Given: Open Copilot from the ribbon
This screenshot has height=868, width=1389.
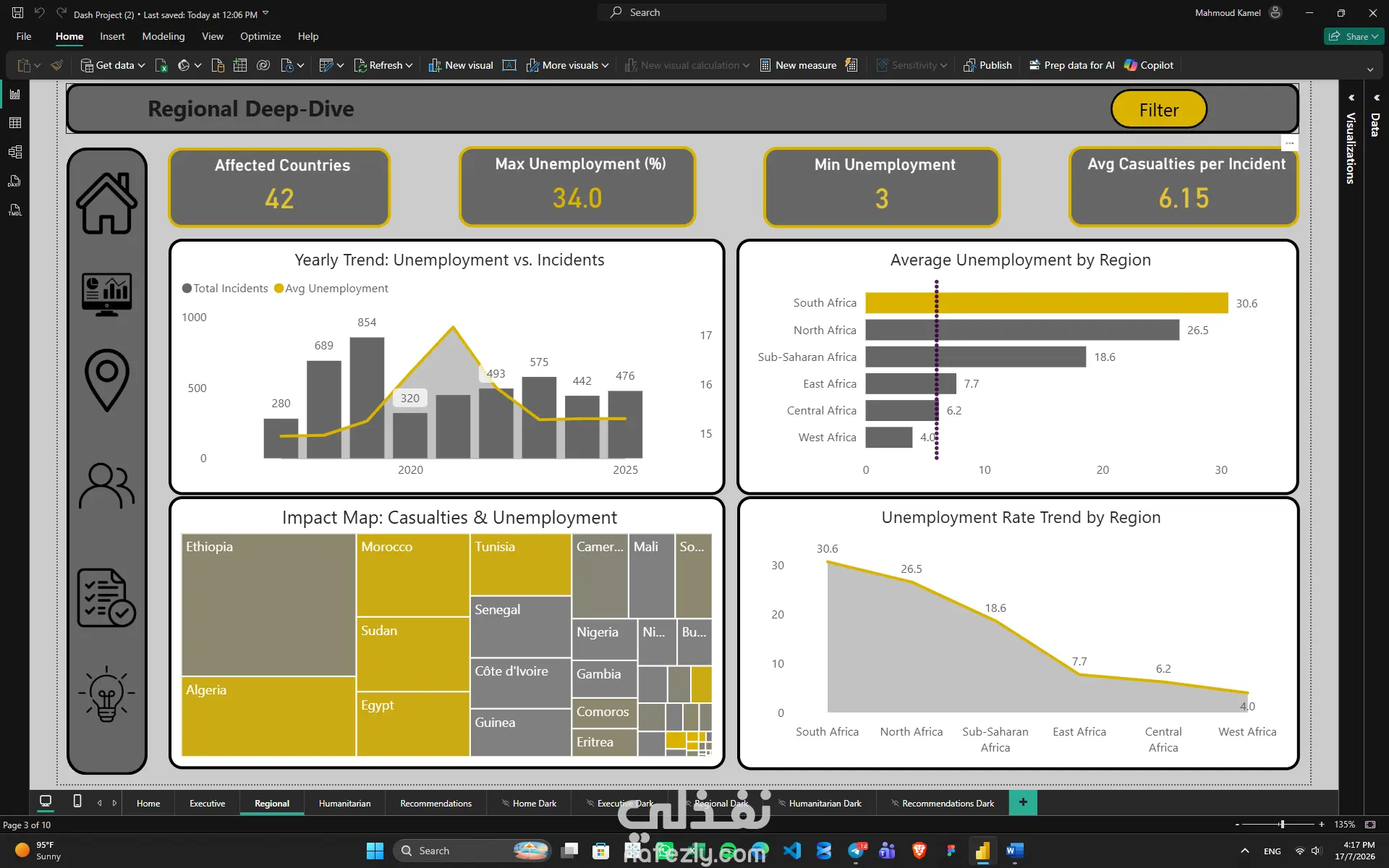Looking at the screenshot, I should coord(1149,65).
